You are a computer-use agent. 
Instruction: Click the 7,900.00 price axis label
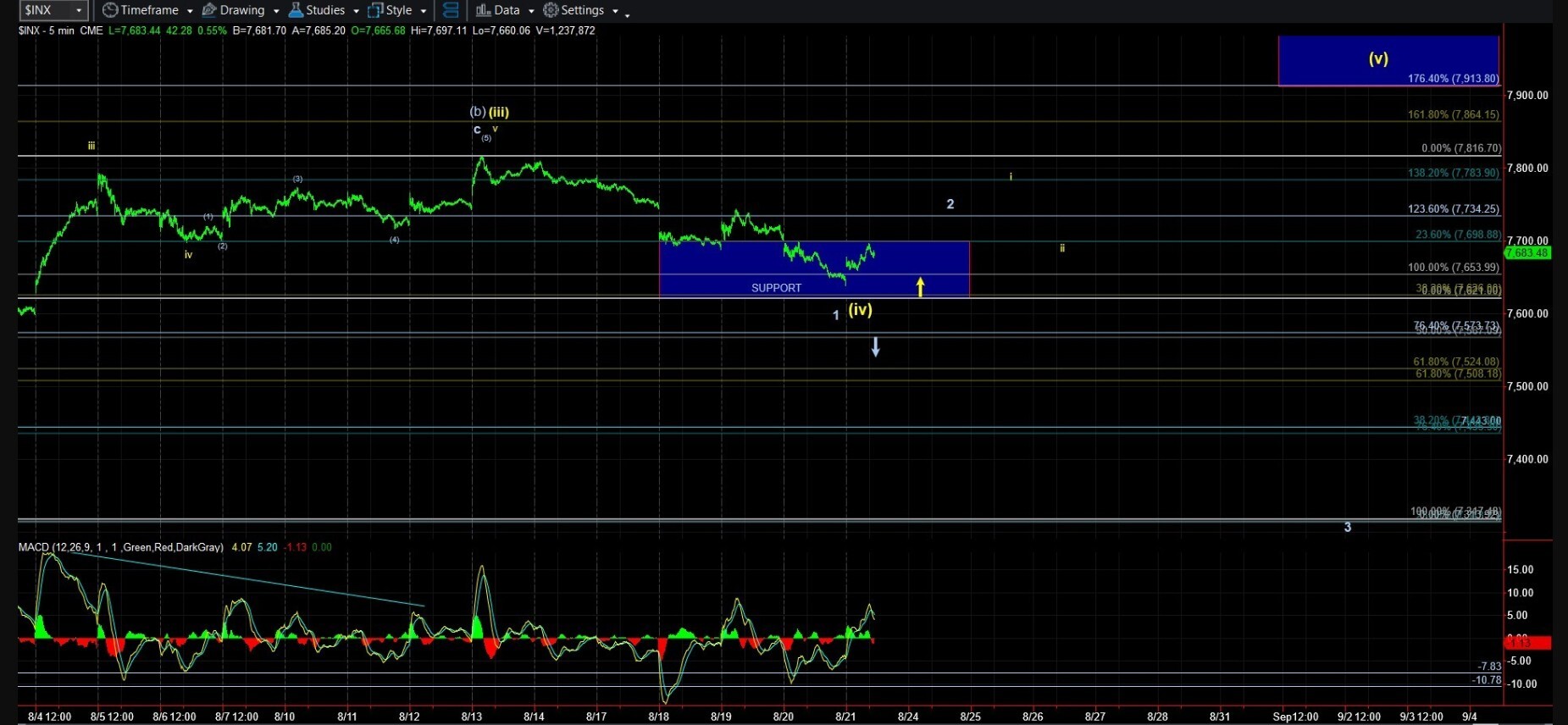point(1527,96)
